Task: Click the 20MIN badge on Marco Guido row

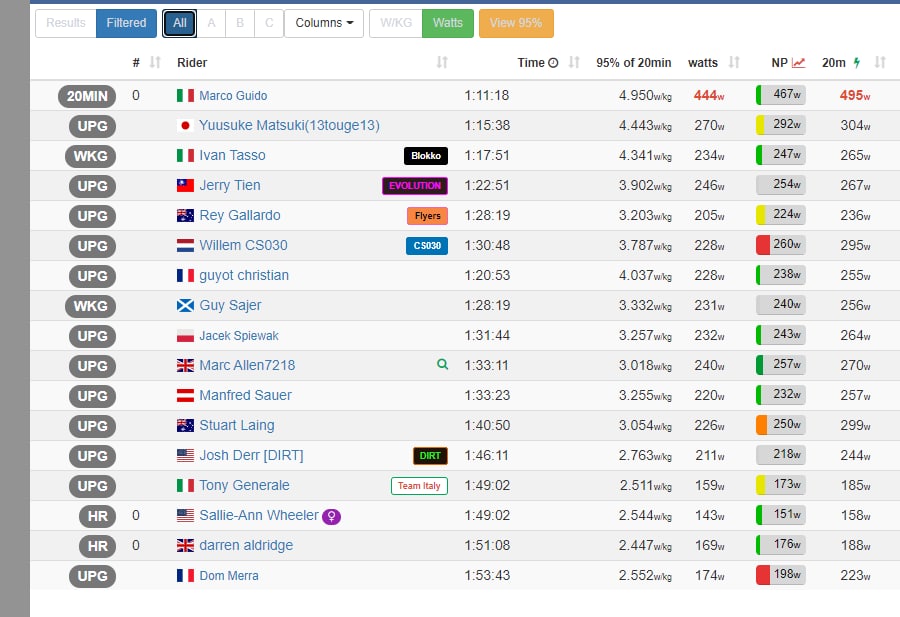Action: [87, 96]
